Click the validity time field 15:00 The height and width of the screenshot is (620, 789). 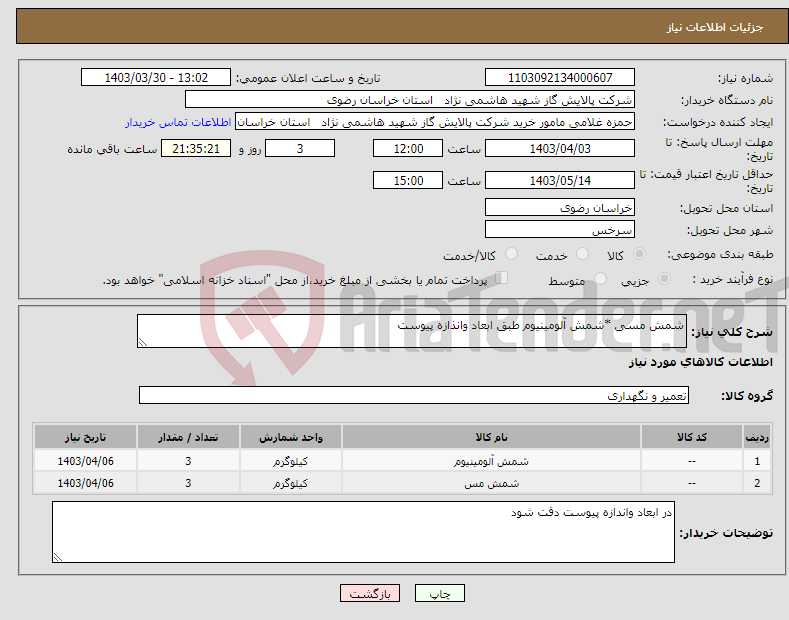point(408,180)
